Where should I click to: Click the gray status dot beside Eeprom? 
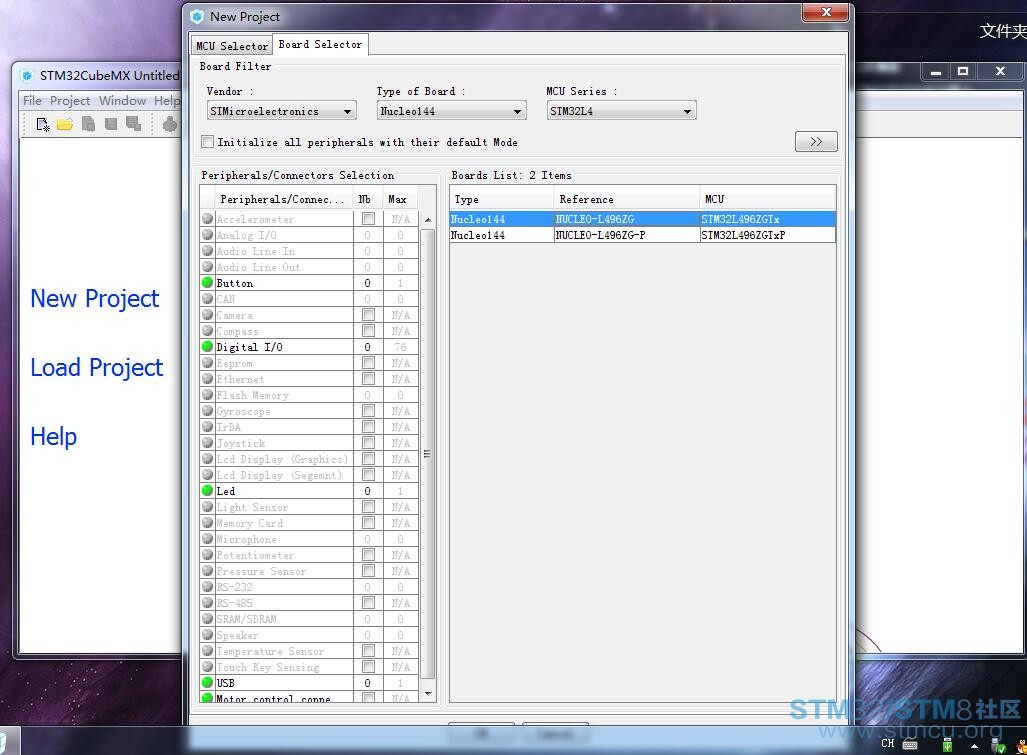[208, 363]
